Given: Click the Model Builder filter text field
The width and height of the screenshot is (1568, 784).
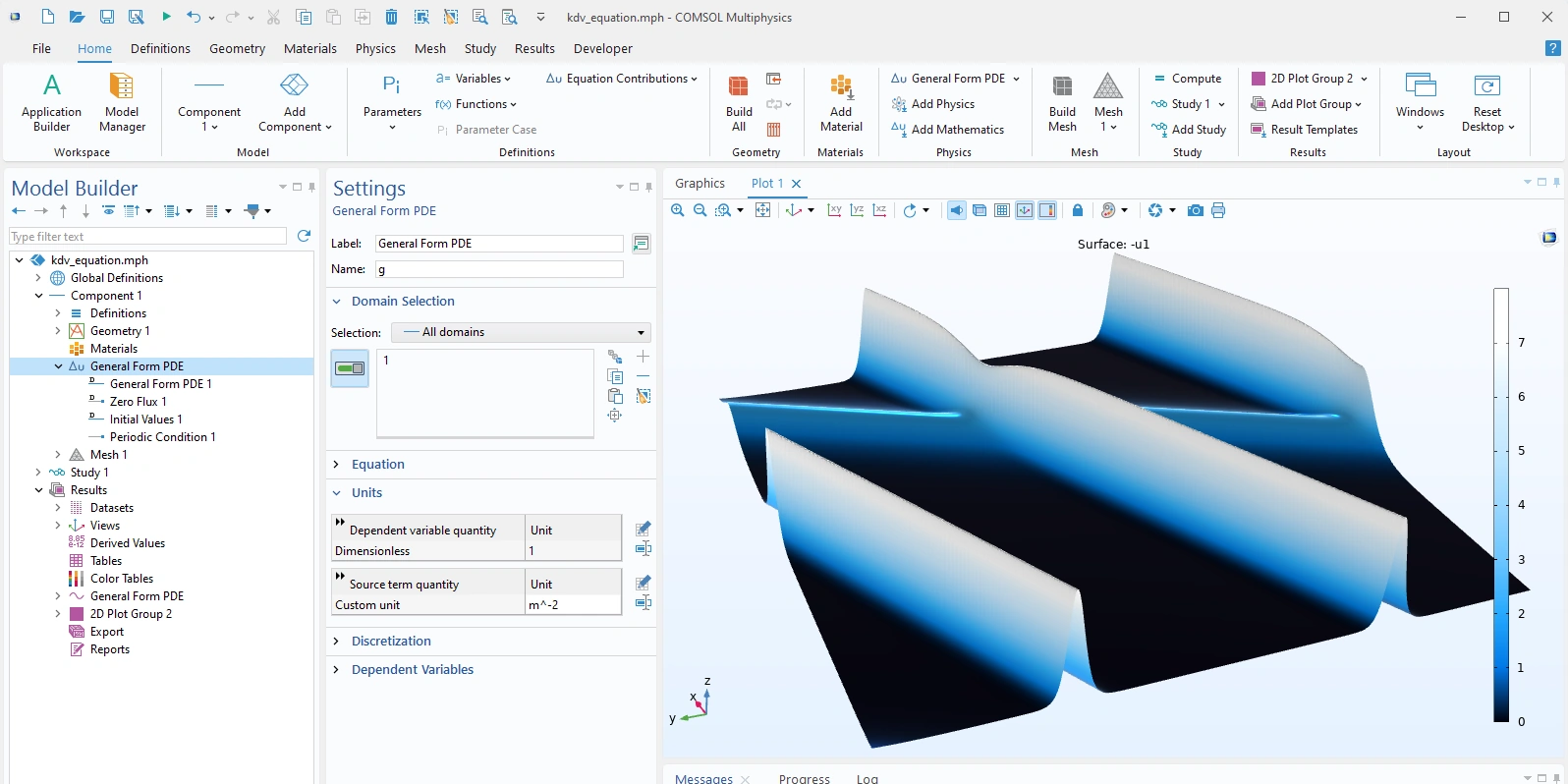Looking at the screenshot, I should coord(147,237).
